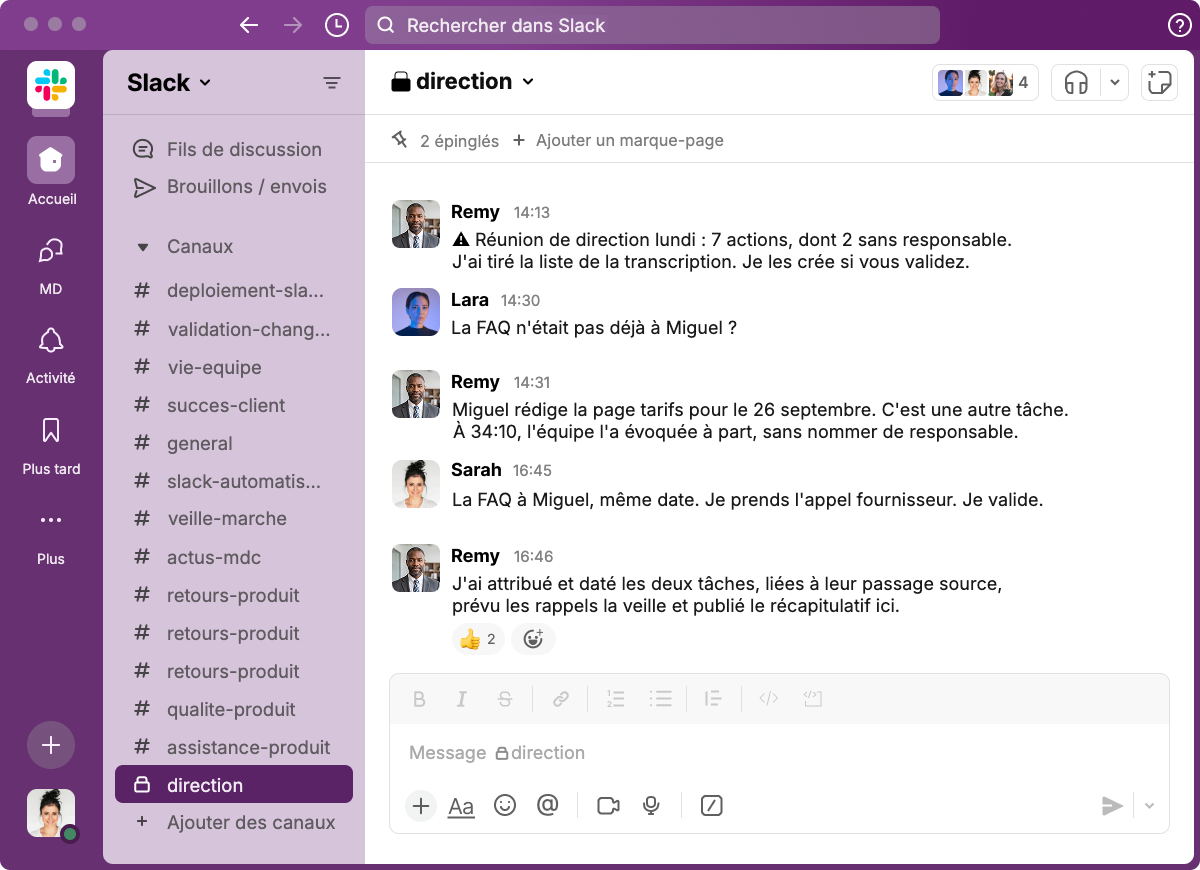The image size is (1200, 870).
Task: Click Lara's avatar on the 14:30 message
Action: click(416, 312)
